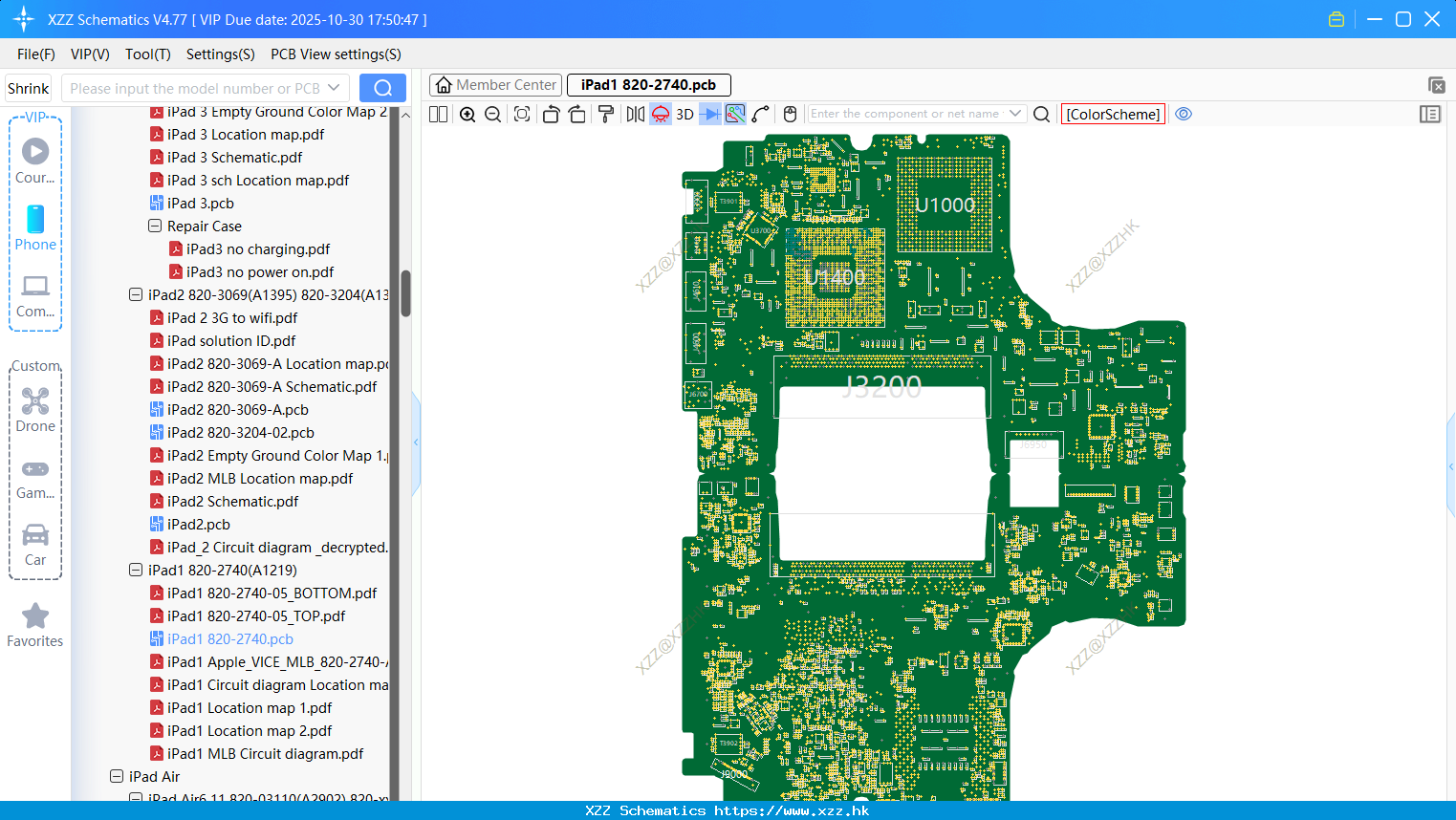Click the file tree vertical scrollbar
The image size is (1456, 820).
(x=405, y=293)
